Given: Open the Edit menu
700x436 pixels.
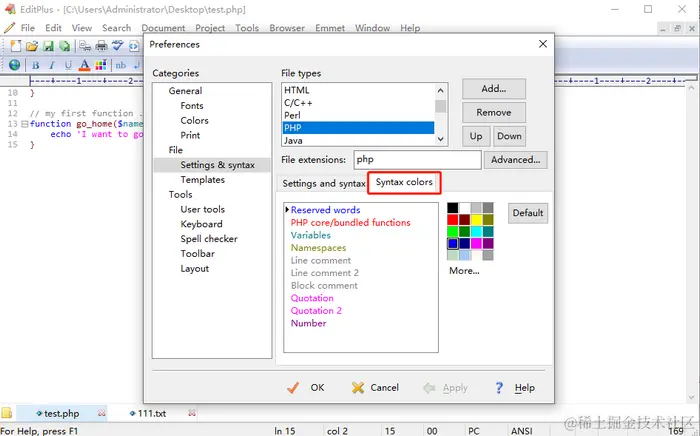Looking at the screenshot, I should pos(53,28).
